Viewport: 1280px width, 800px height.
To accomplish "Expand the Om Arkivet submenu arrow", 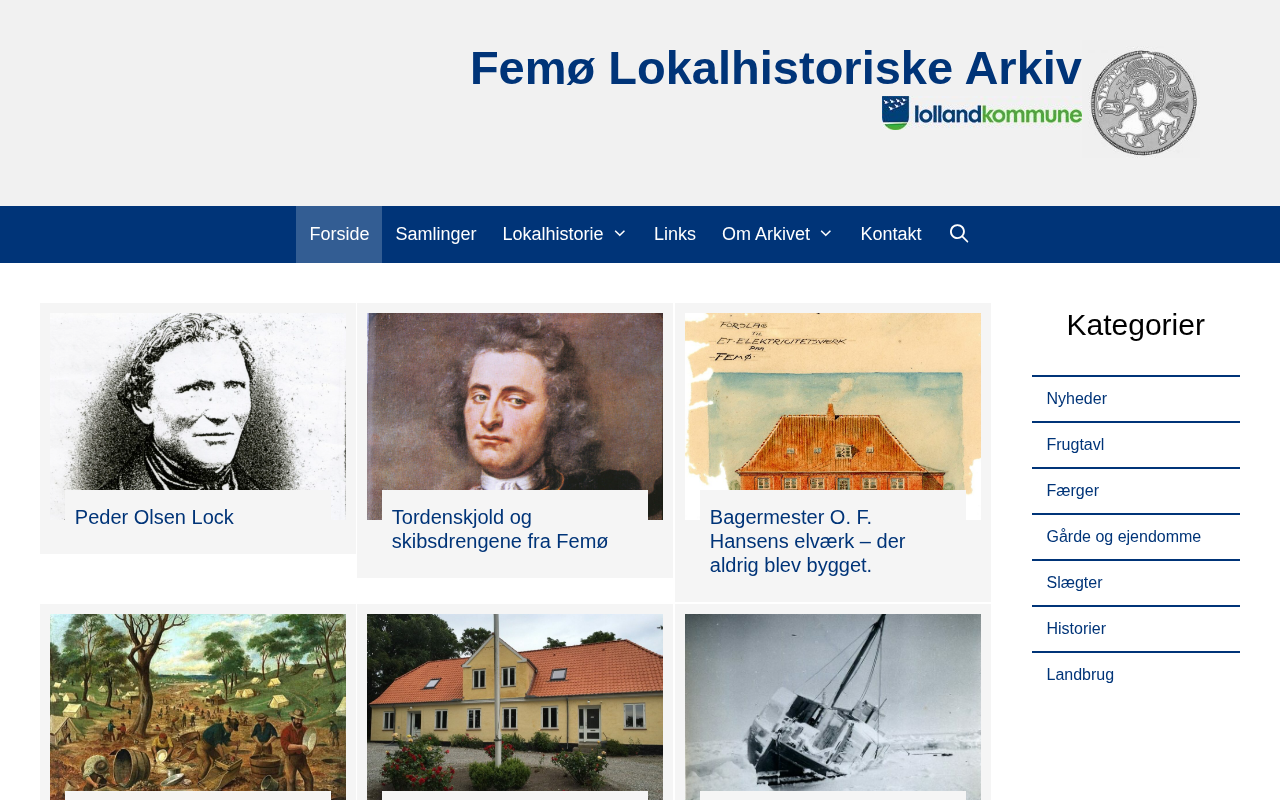I will [x=825, y=234].
